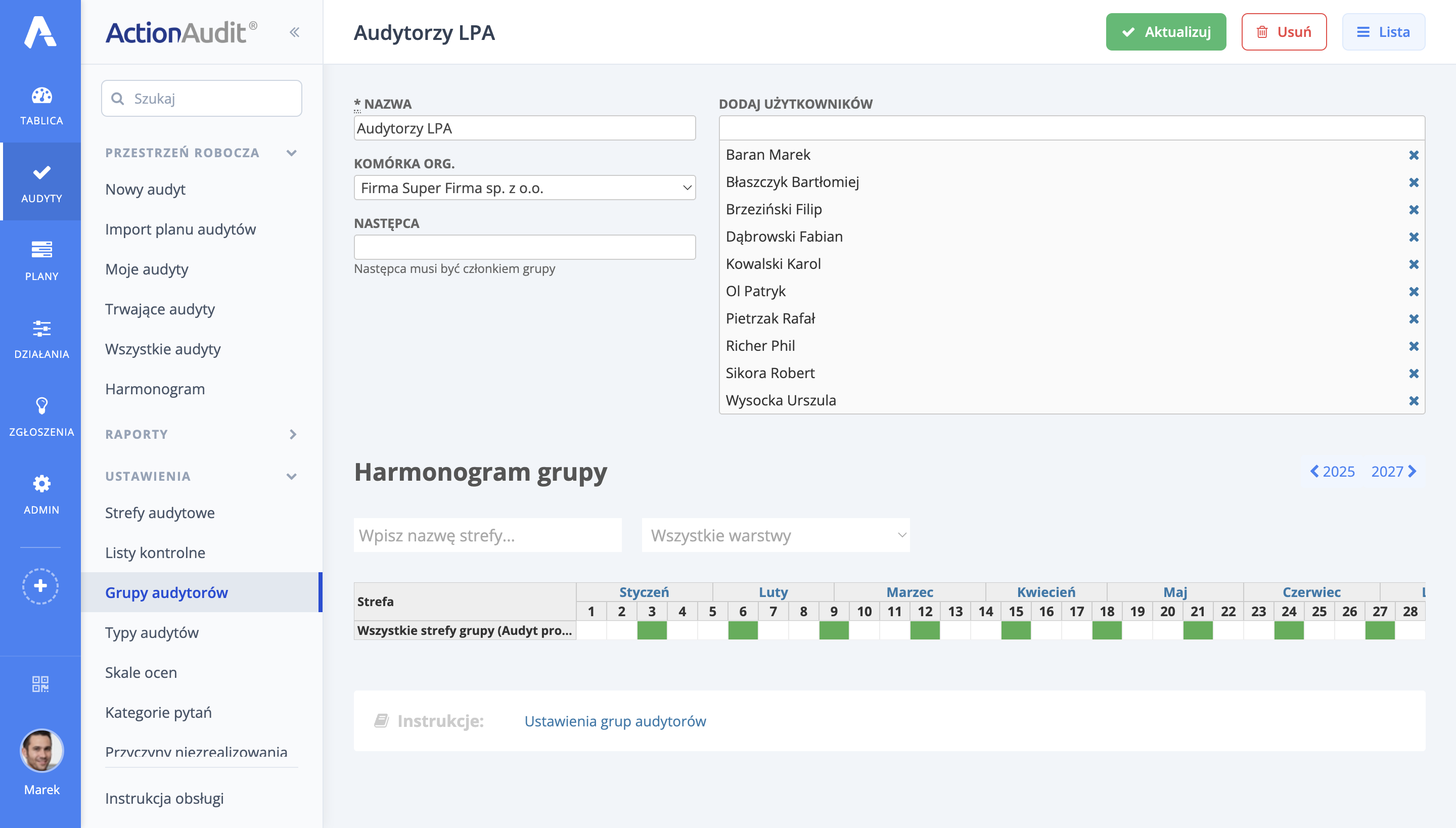Open the Ustawienia grup audytorów instructions link
This screenshot has height=828, width=1456.
[615, 721]
